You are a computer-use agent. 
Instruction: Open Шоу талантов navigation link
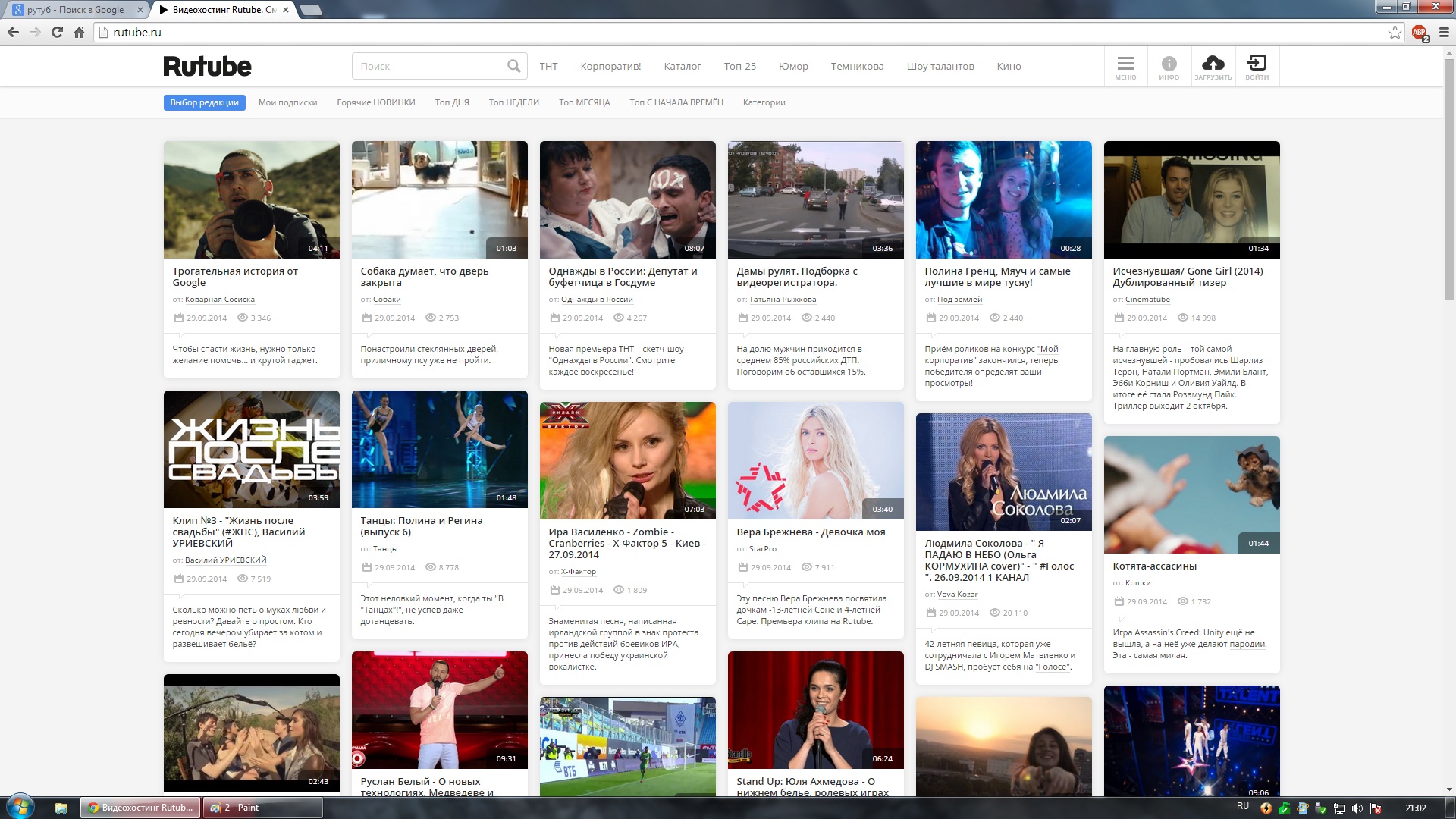[x=940, y=67]
